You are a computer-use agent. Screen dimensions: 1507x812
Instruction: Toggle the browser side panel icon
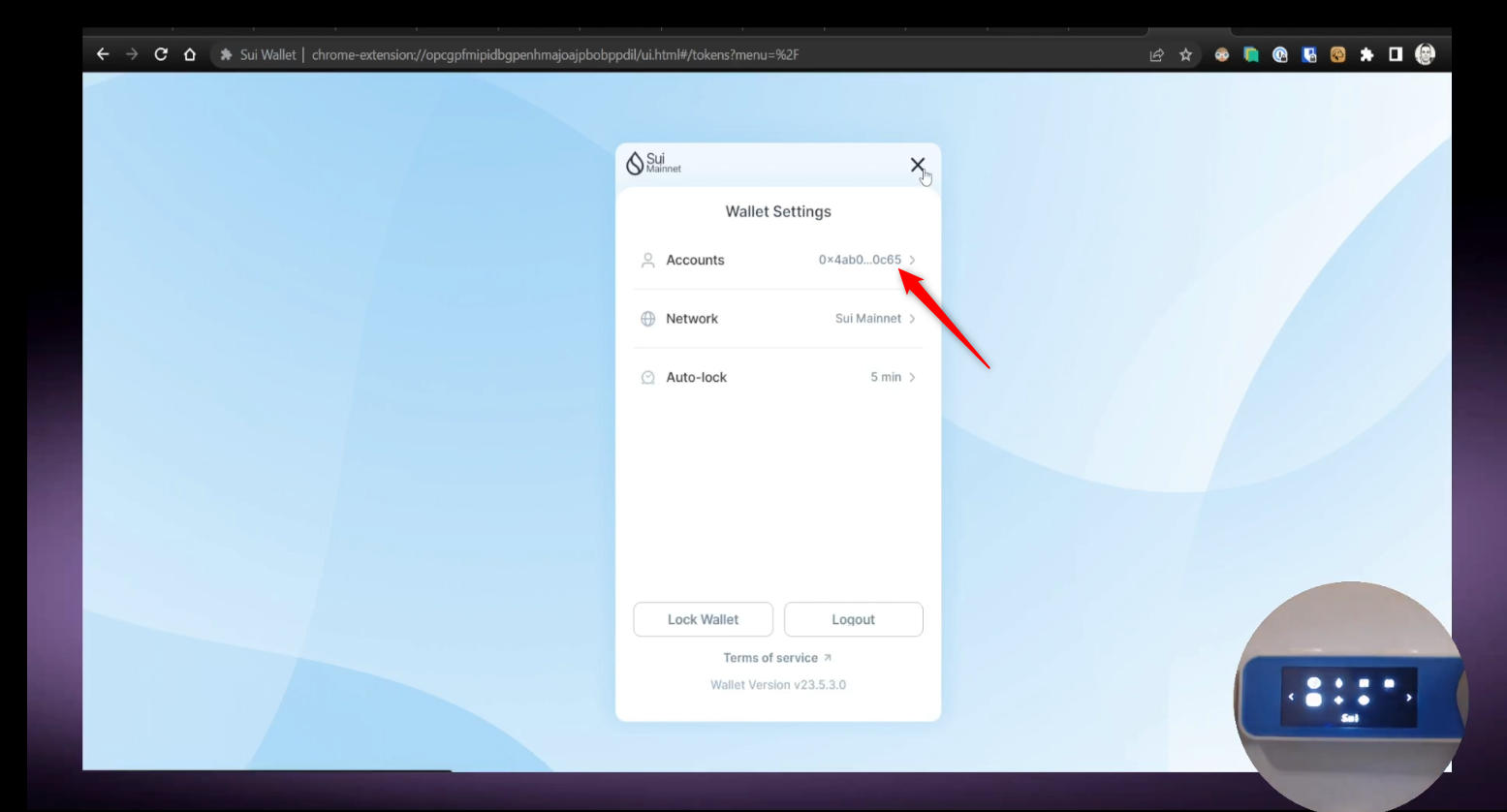[x=1396, y=55]
